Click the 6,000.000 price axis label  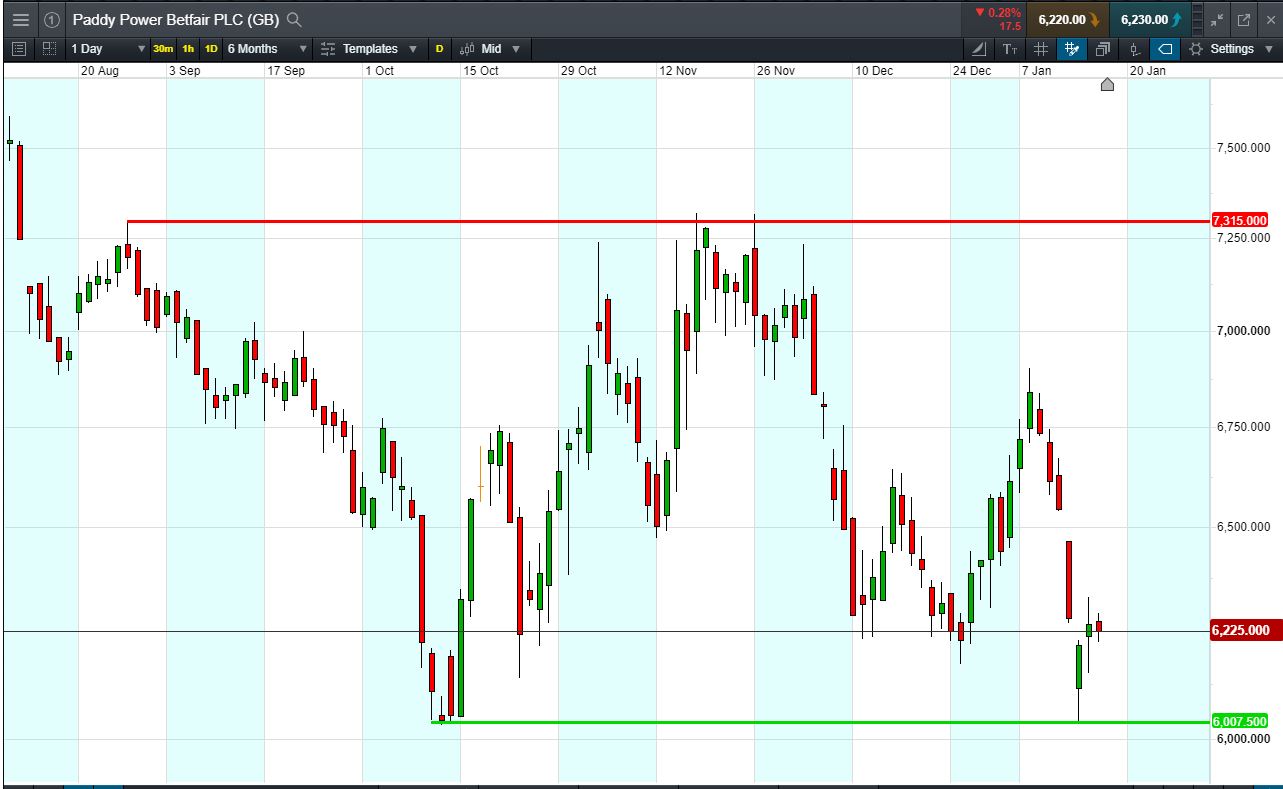click(x=1243, y=739)
